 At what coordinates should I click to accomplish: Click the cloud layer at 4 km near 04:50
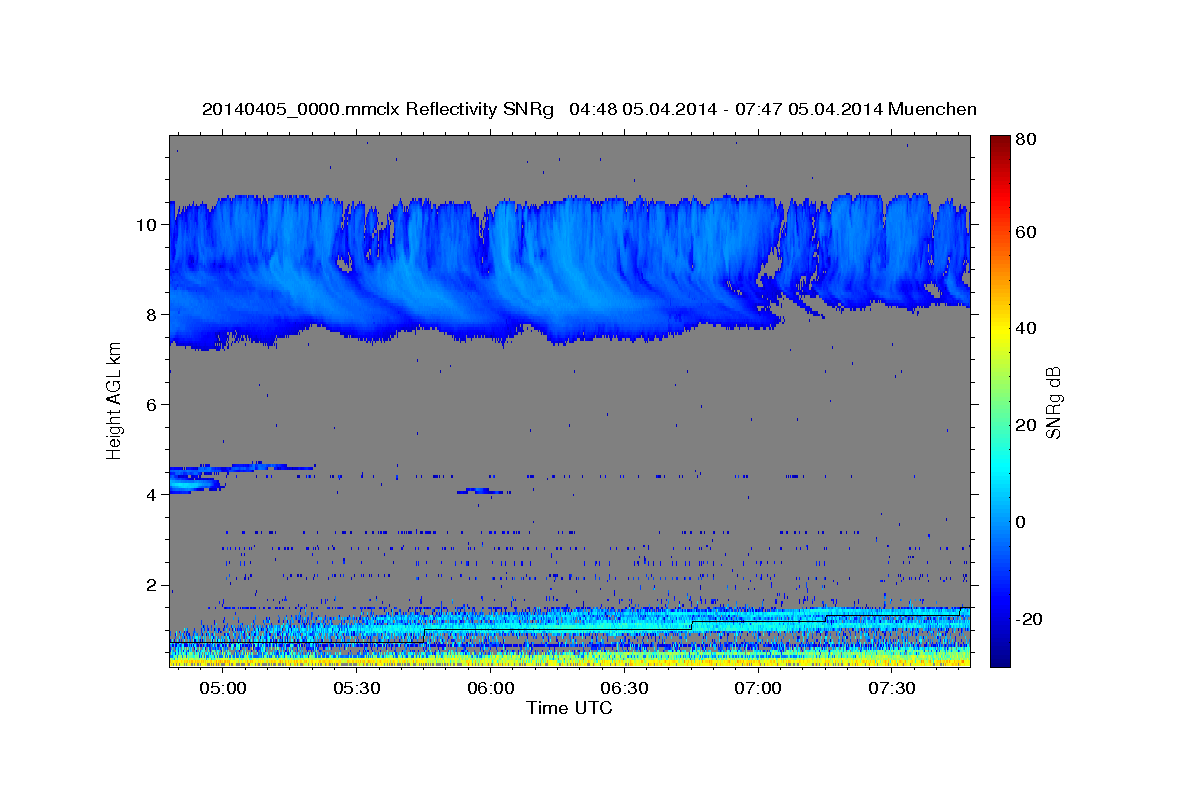pyautogui.click(x=196, y=483)
